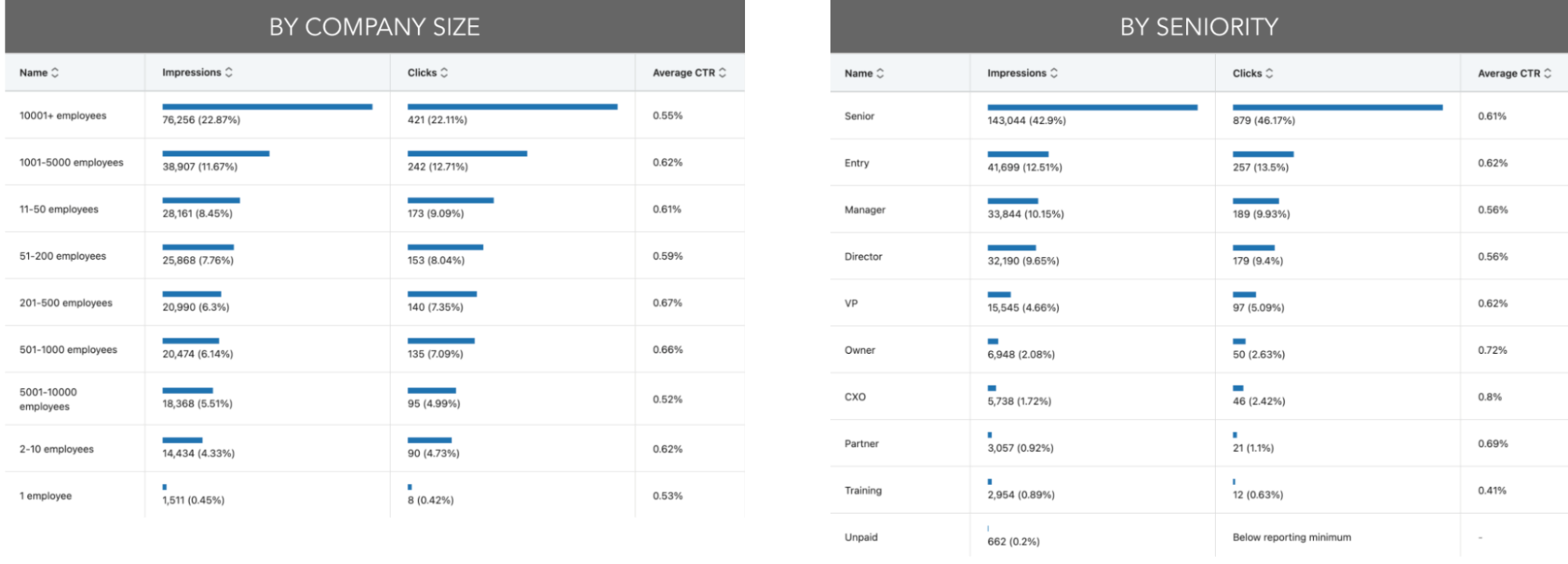1568x564 pixels.
Task: Click sort arrows beside seniority Clicks
Action: (1270, 73)
